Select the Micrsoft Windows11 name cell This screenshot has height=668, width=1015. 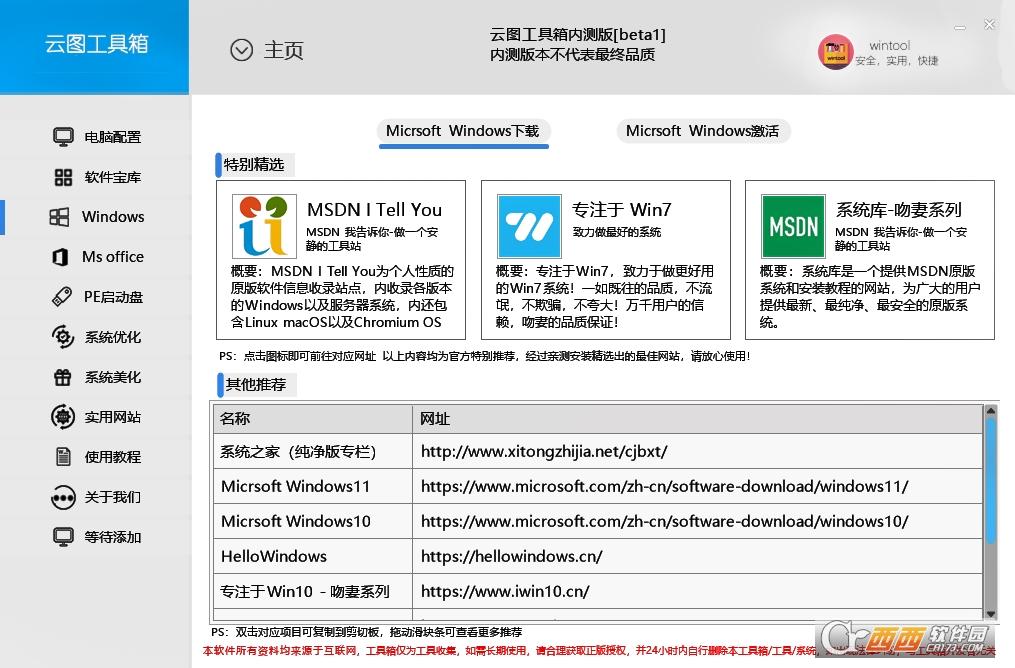[x=313, y=486]
